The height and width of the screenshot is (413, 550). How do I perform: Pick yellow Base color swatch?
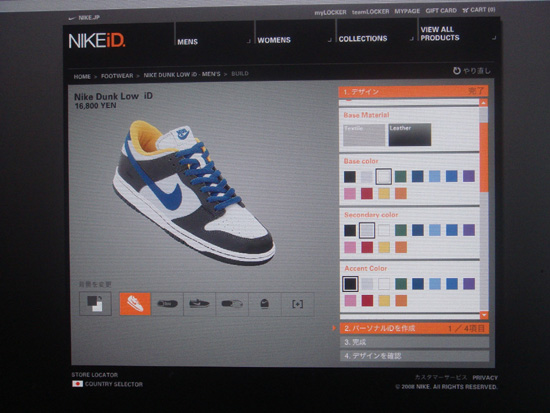[384, 193]
